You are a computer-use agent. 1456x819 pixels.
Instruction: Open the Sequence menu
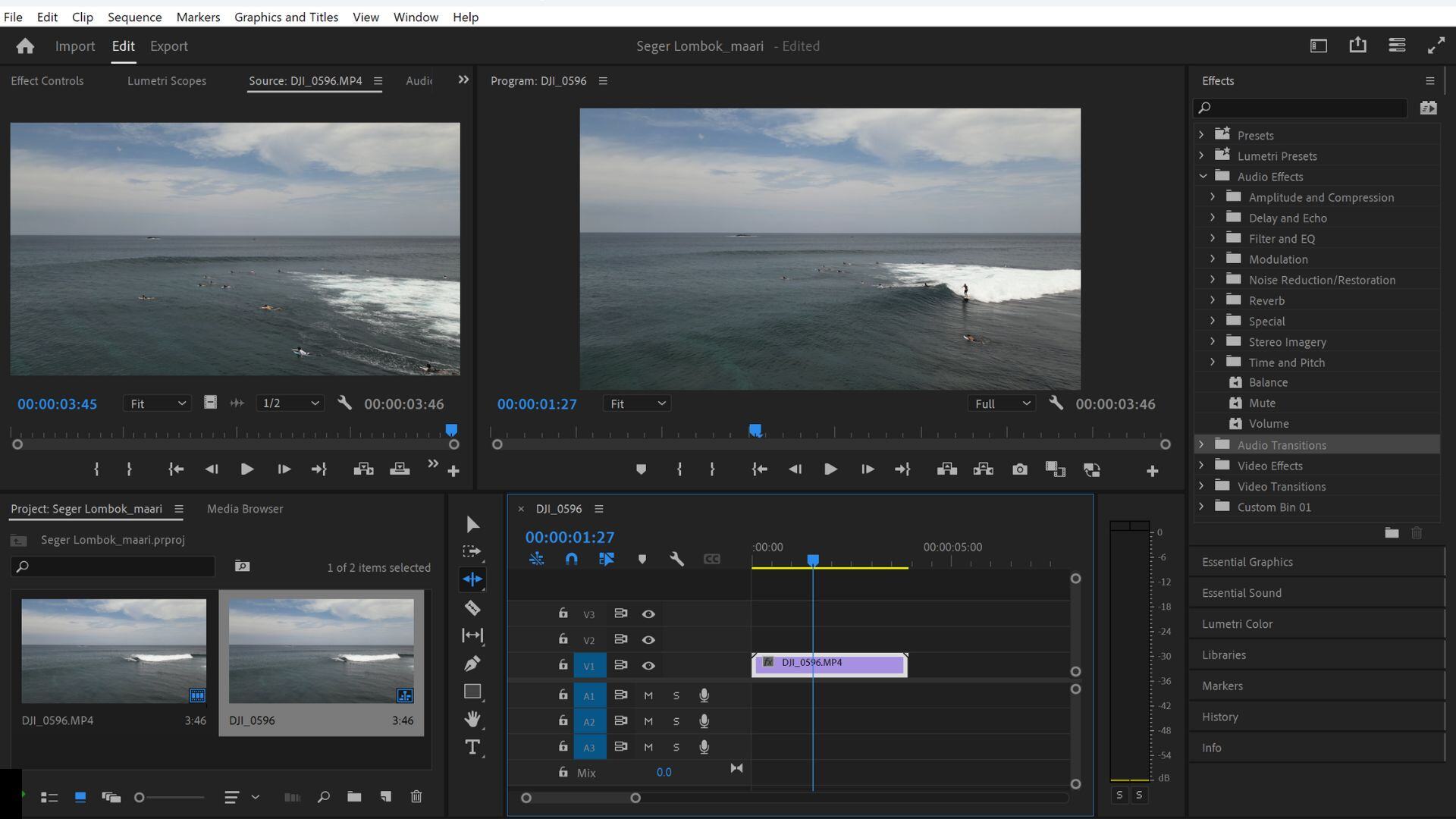click(x=135, y=17)
